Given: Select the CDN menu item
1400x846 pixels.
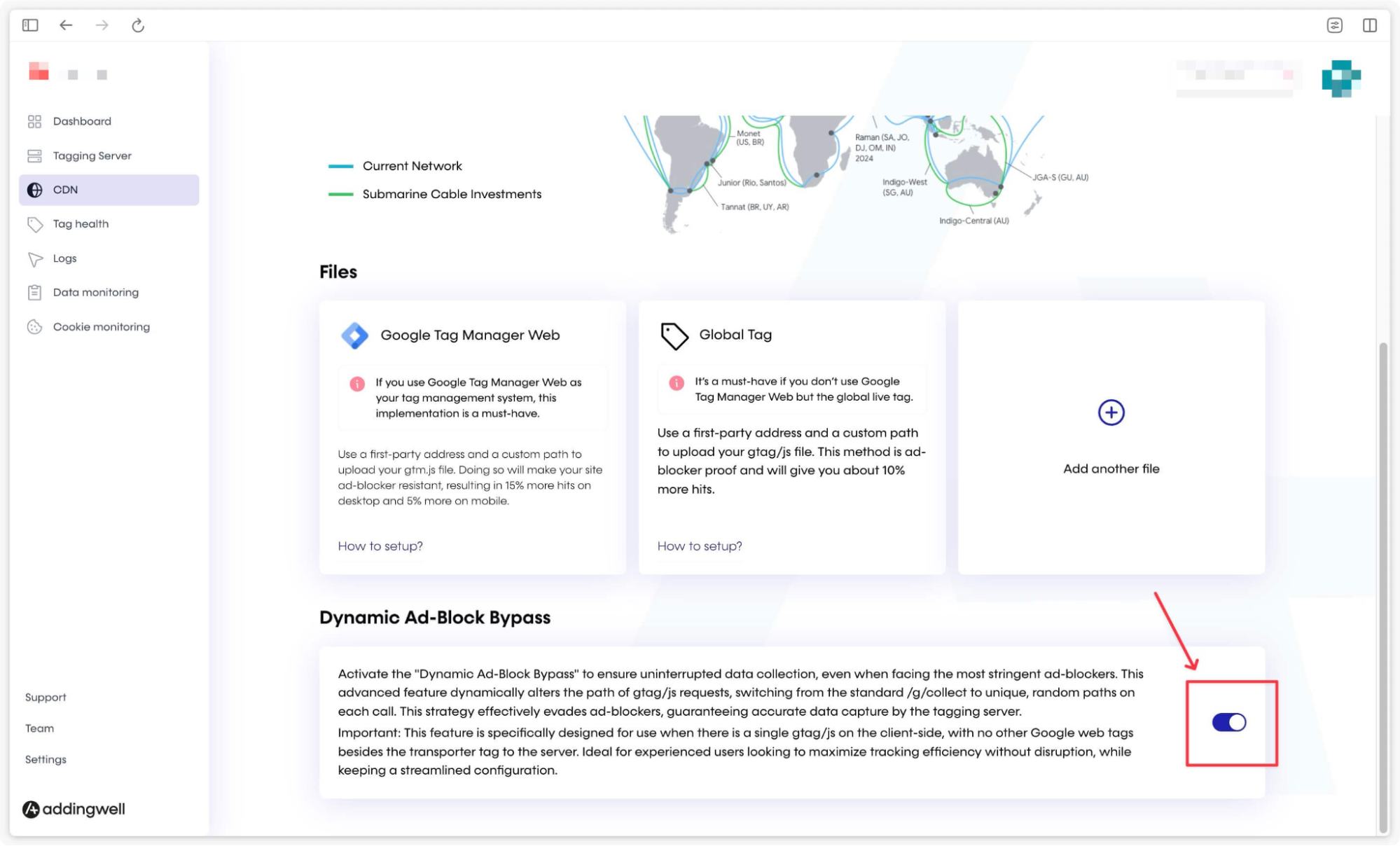Looking at the screenshot, I should 109,190.
